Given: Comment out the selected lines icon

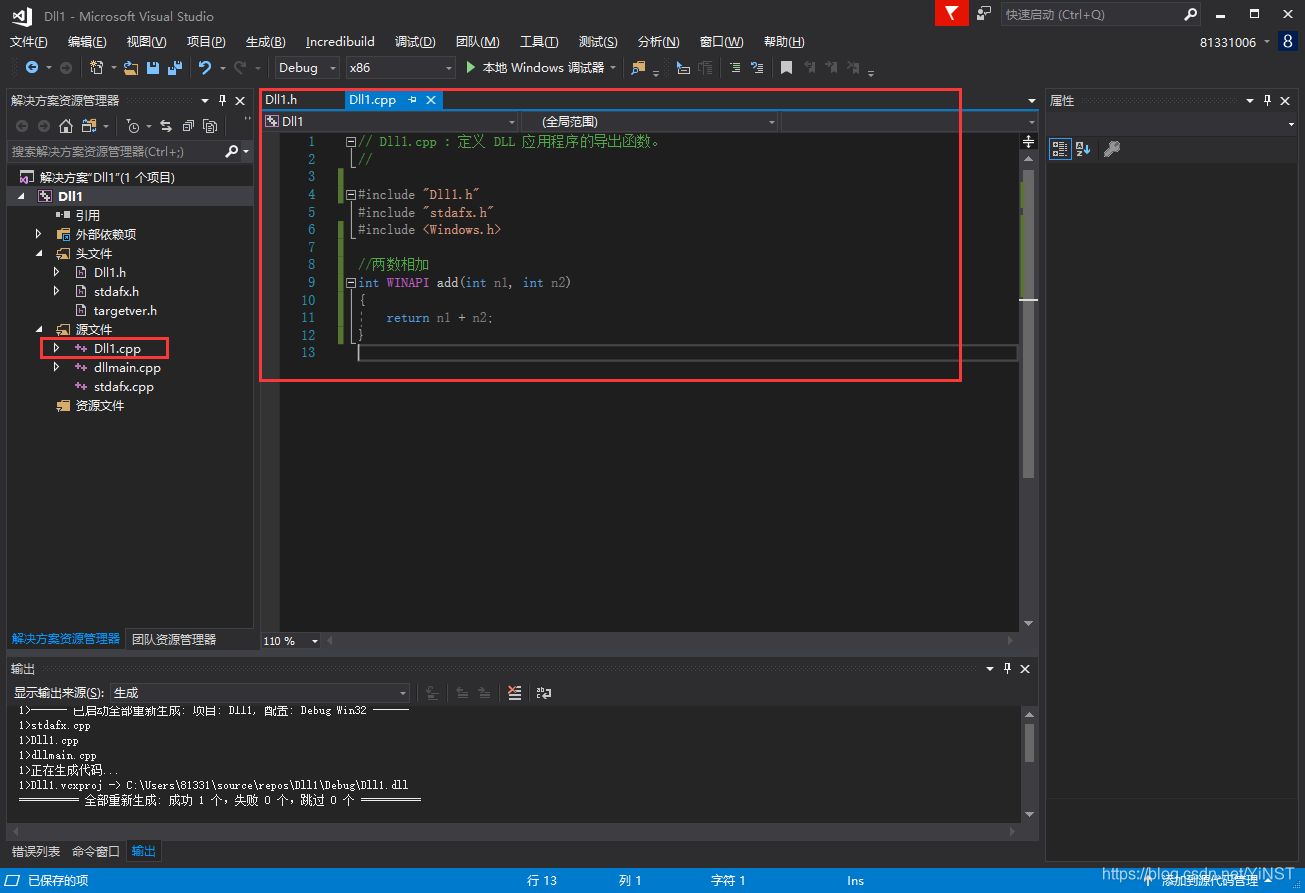Looking at the screenshot, I should [x=735, y=68].
